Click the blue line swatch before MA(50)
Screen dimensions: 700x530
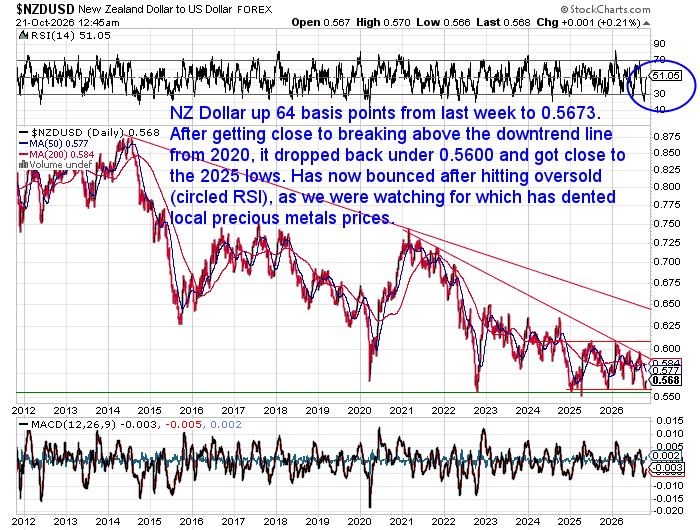point(23,143)
